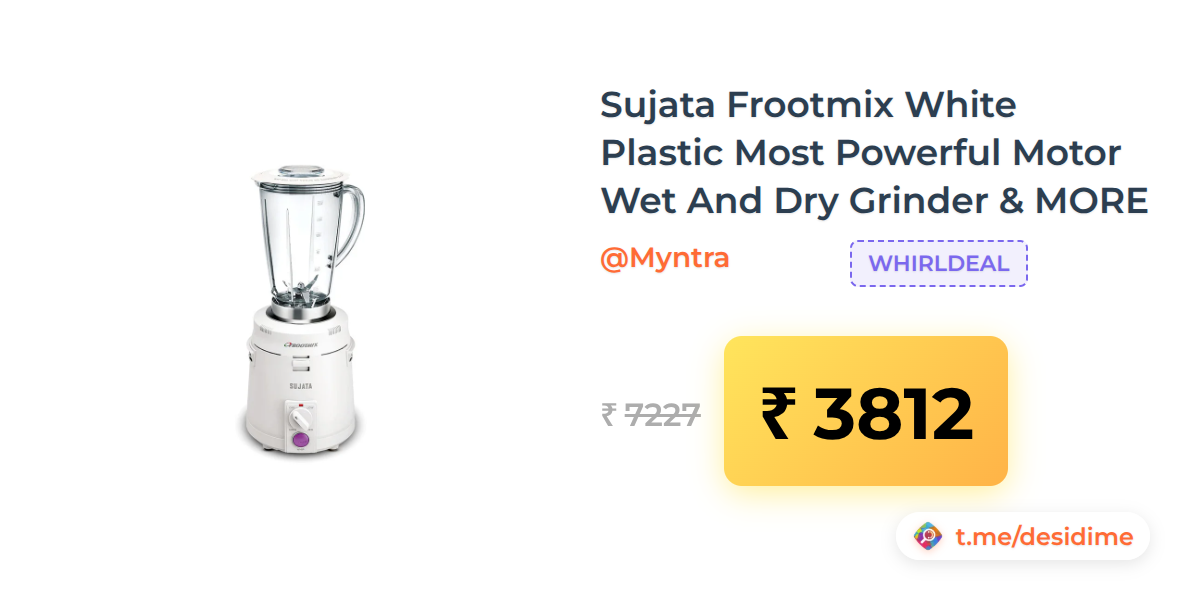The image size is (1200, 600).
Task: Click the white rotary knob on the blender
Action: point(301,414)
